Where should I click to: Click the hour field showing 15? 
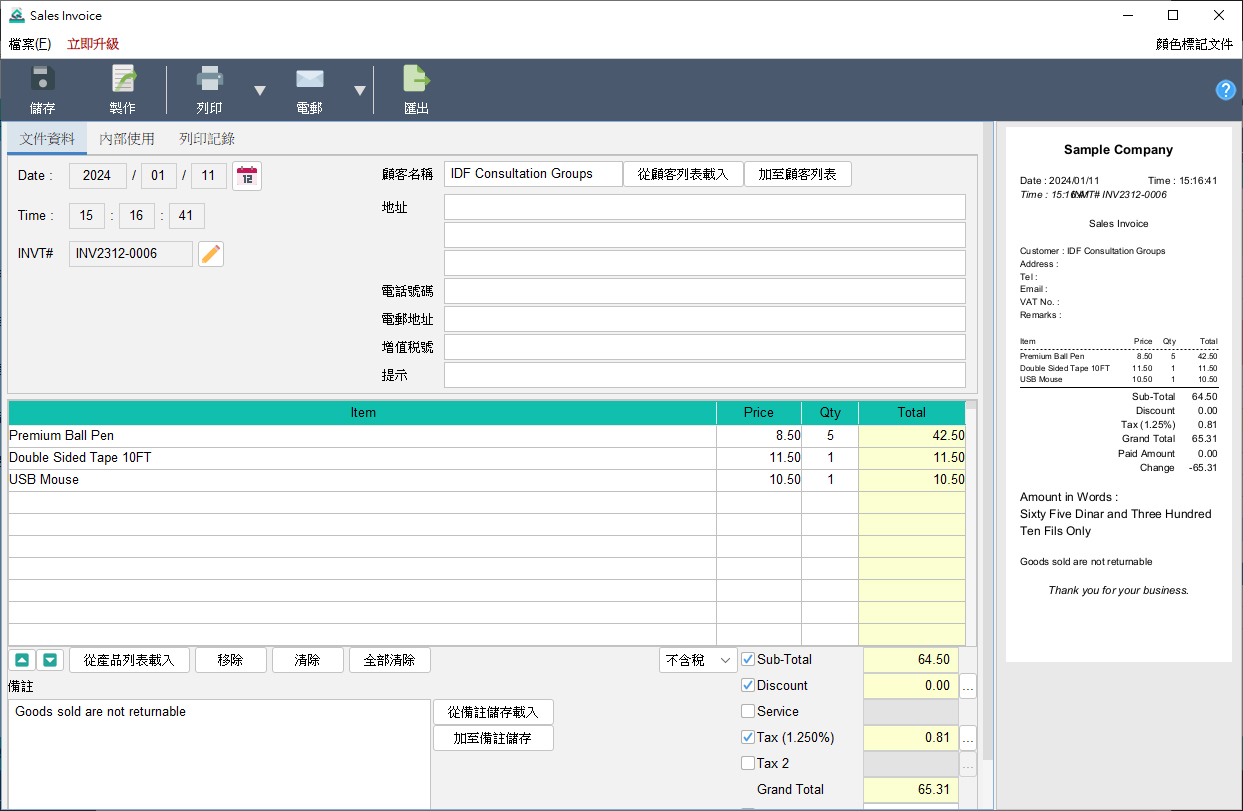[86, 215]
